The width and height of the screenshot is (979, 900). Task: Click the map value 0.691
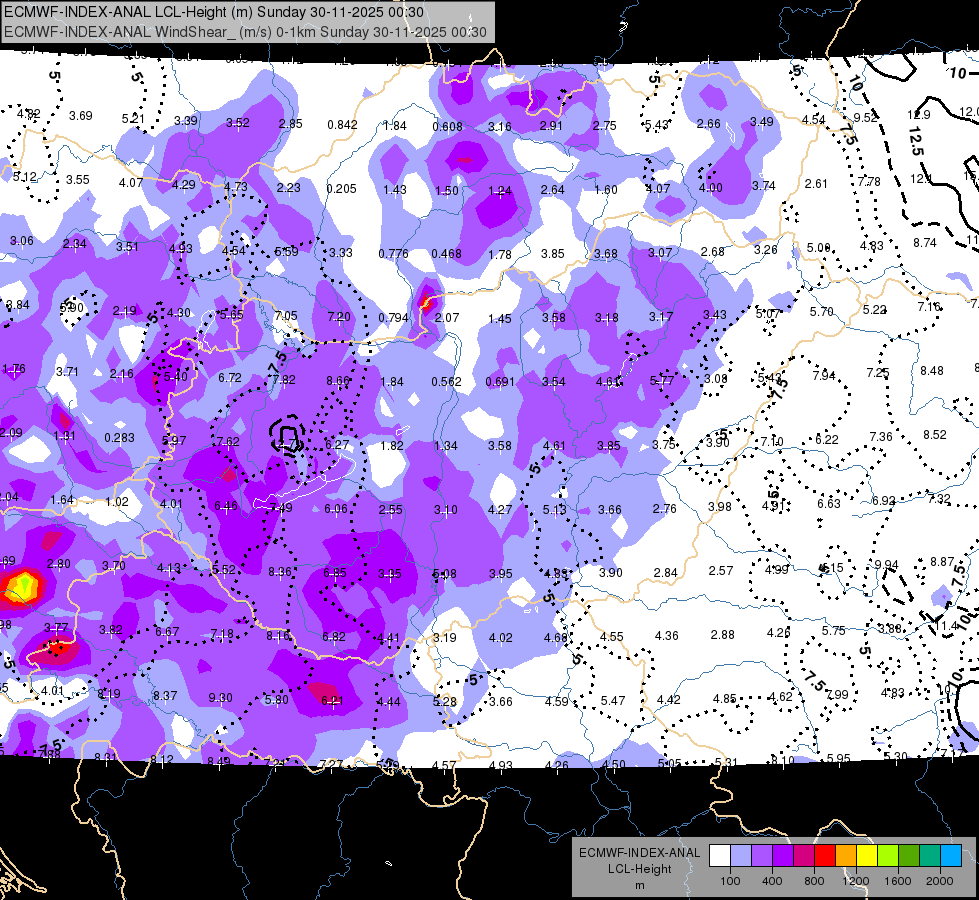[499, 381]
